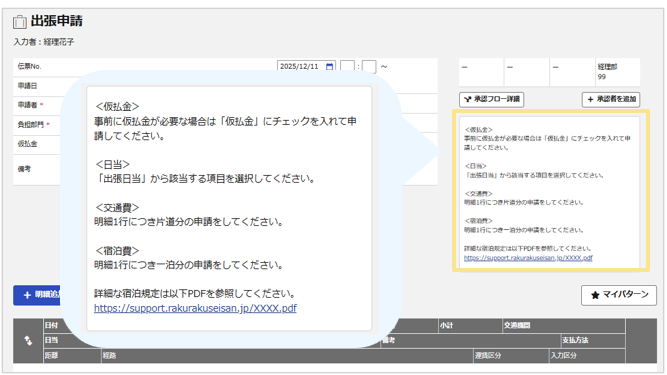Click the blue 明細追加 button
This screenshot has width=667, height=375.
pos(37,295)
